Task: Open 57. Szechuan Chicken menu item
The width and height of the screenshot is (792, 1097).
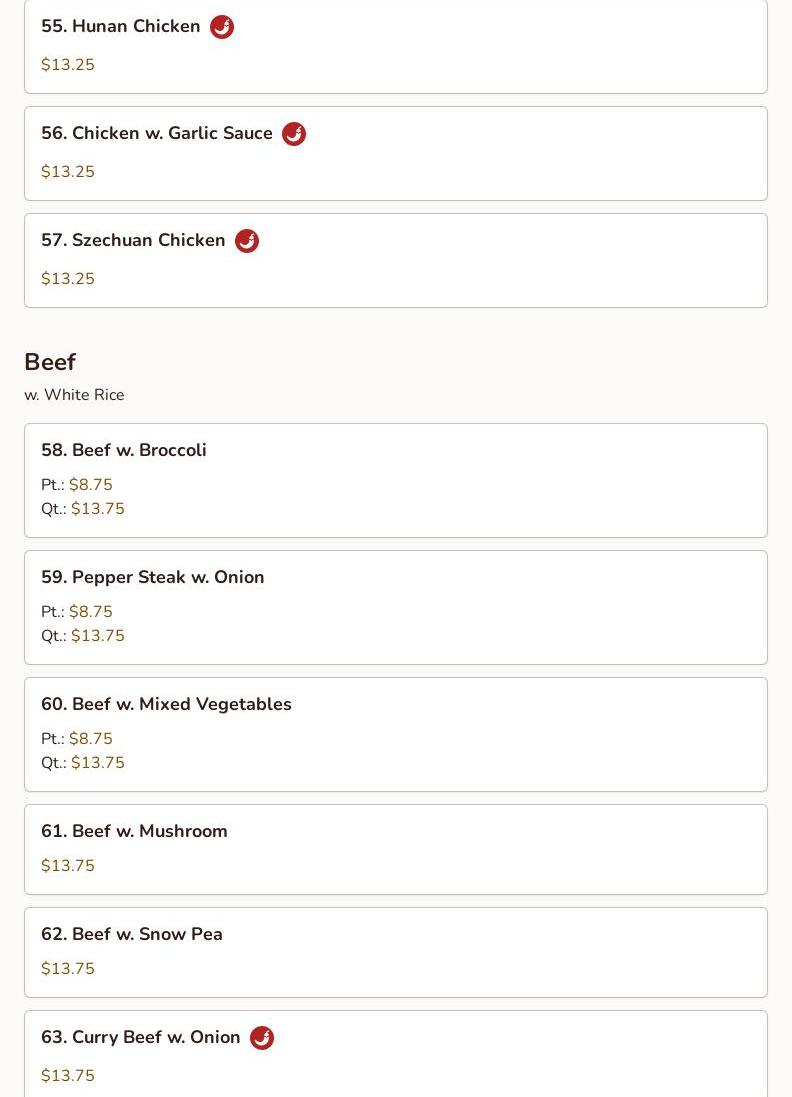Action: (396, 261)
